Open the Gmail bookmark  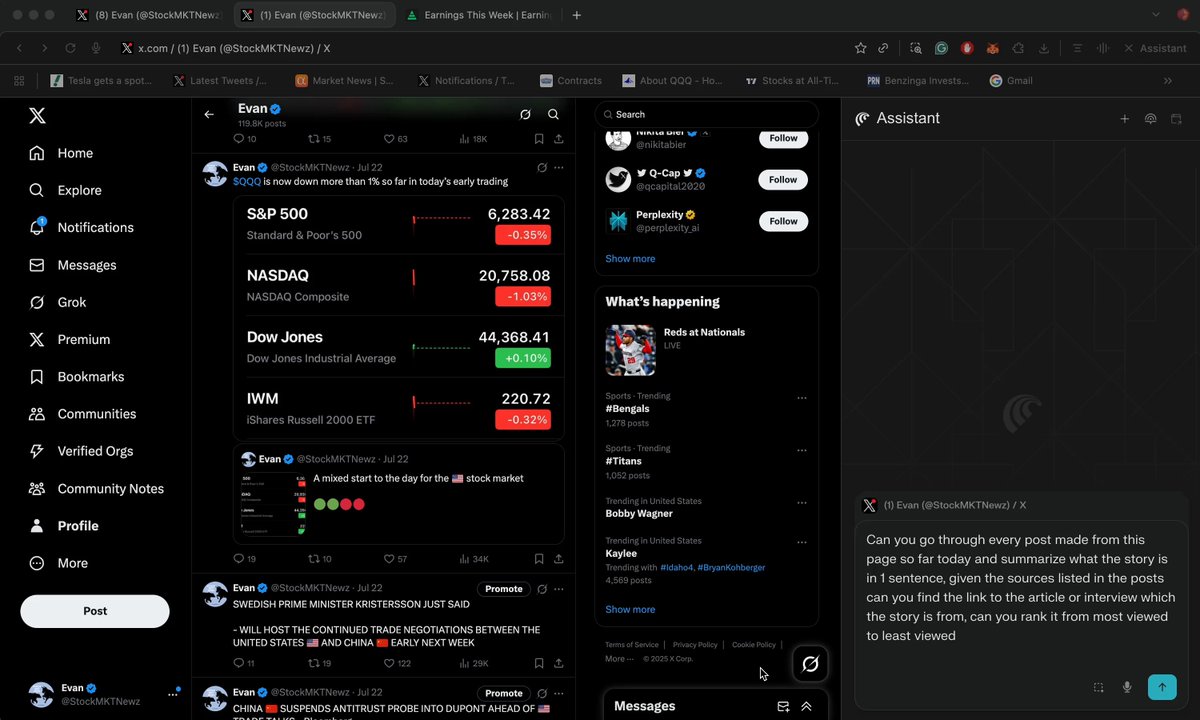pos(1011,81)
